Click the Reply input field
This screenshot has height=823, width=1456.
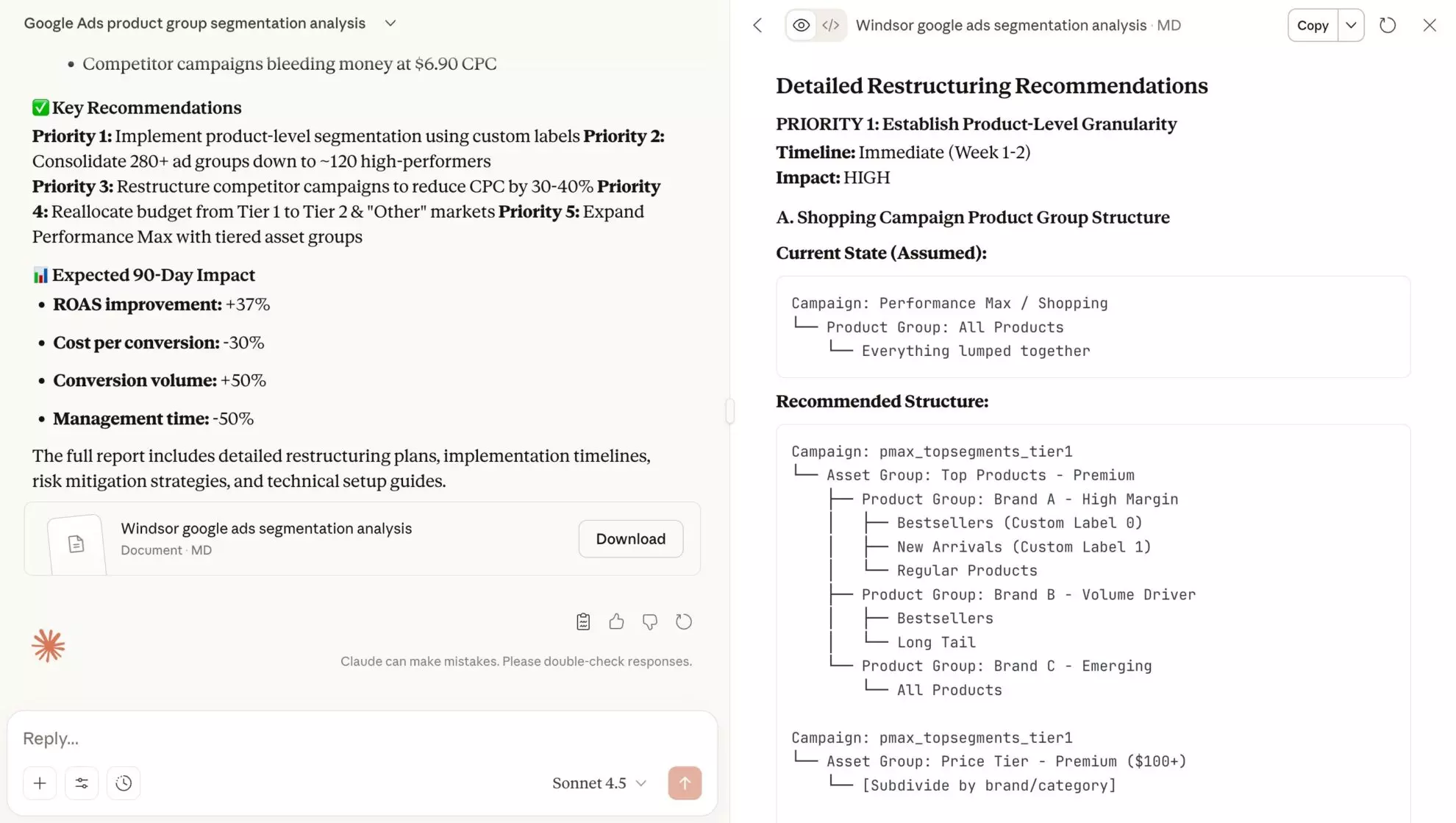[x=294, y=738]
